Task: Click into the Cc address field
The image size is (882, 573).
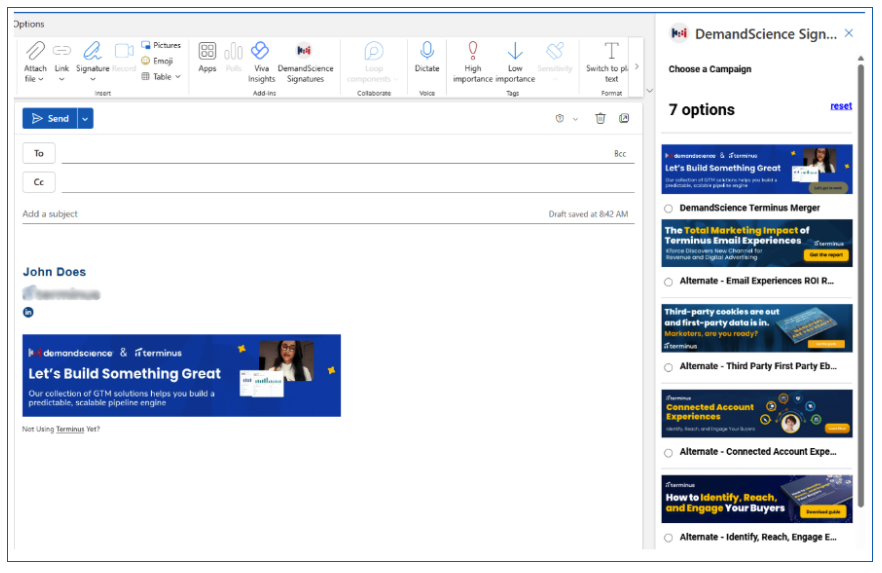Action: click(348, 182)
